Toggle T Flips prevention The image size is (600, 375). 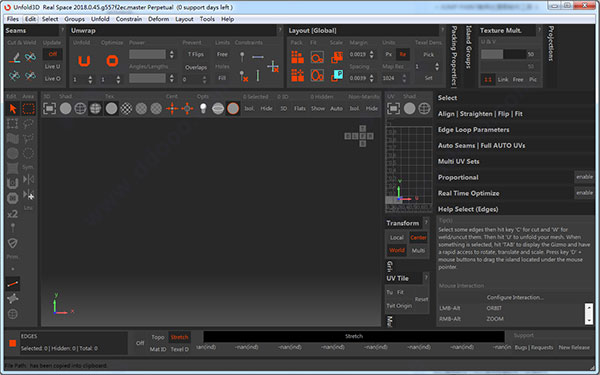pos(196,54)
